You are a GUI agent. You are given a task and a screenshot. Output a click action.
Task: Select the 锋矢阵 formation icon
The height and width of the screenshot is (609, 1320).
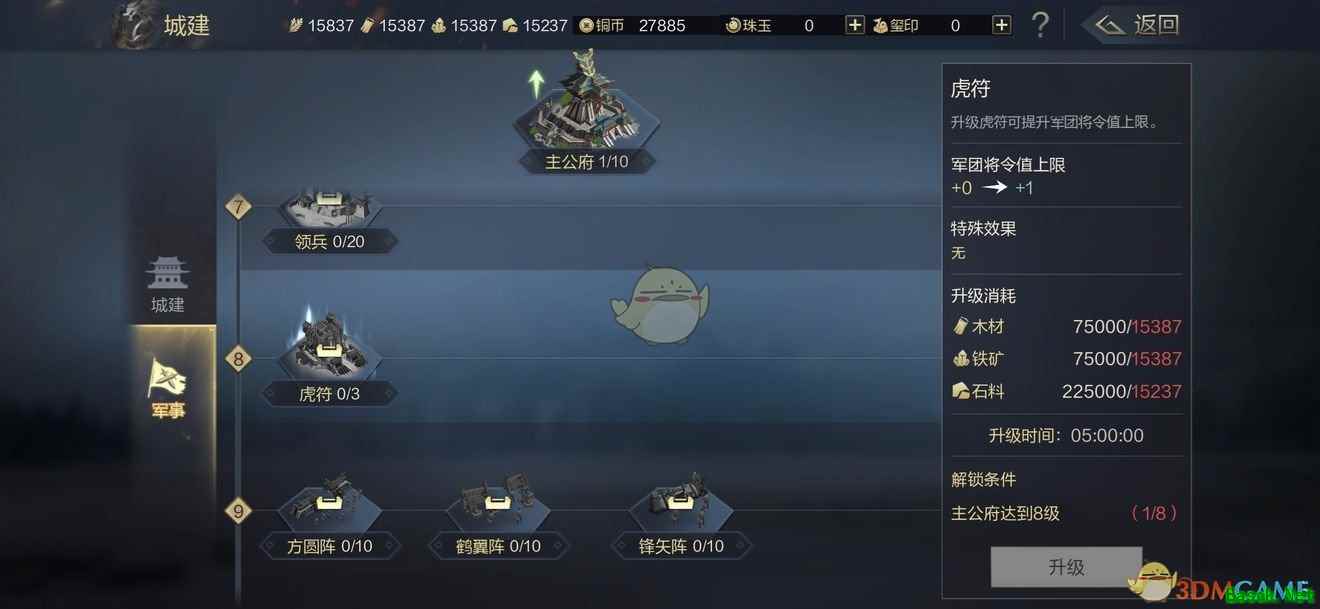click(x=681, y=503)
